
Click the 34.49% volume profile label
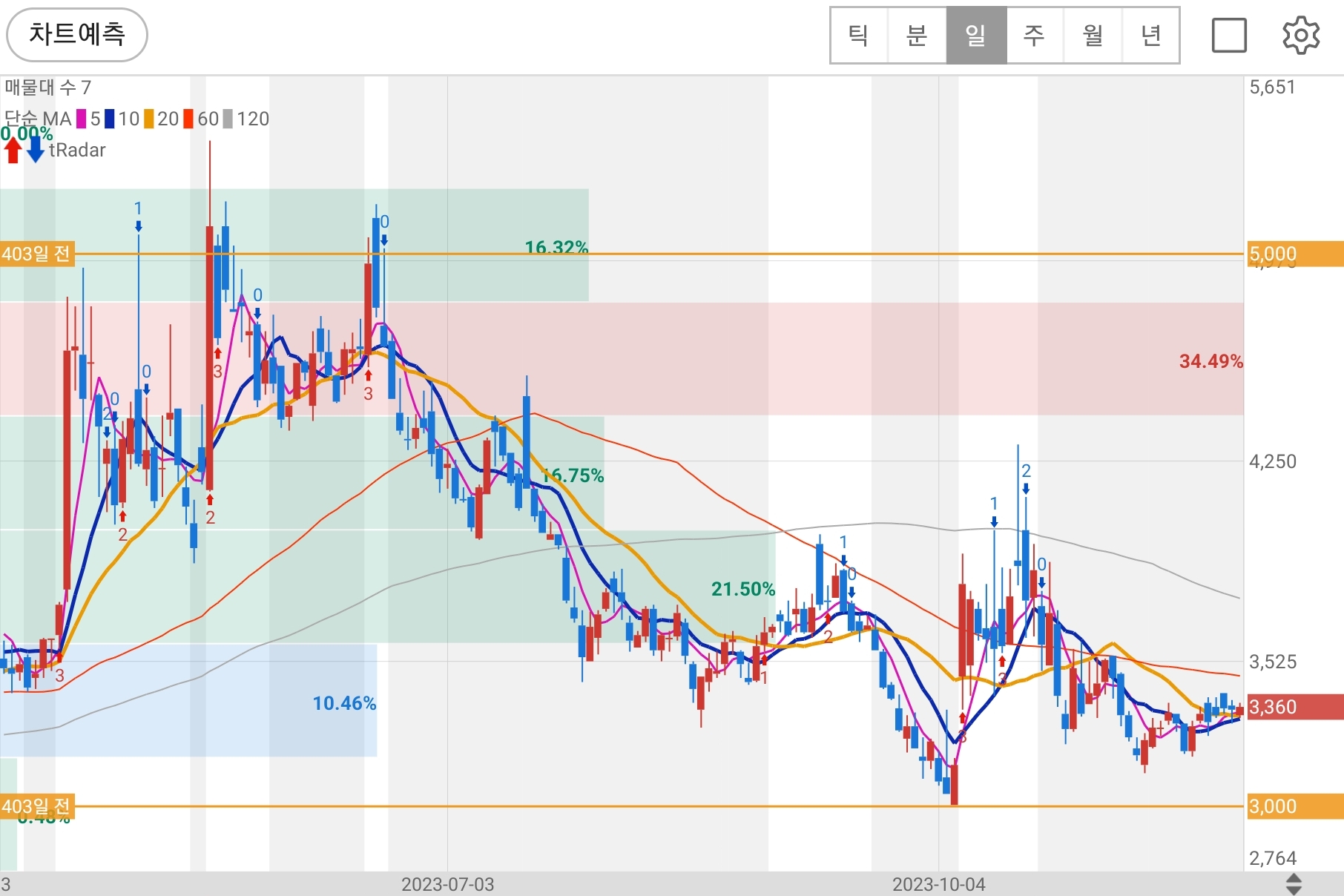1210,361
